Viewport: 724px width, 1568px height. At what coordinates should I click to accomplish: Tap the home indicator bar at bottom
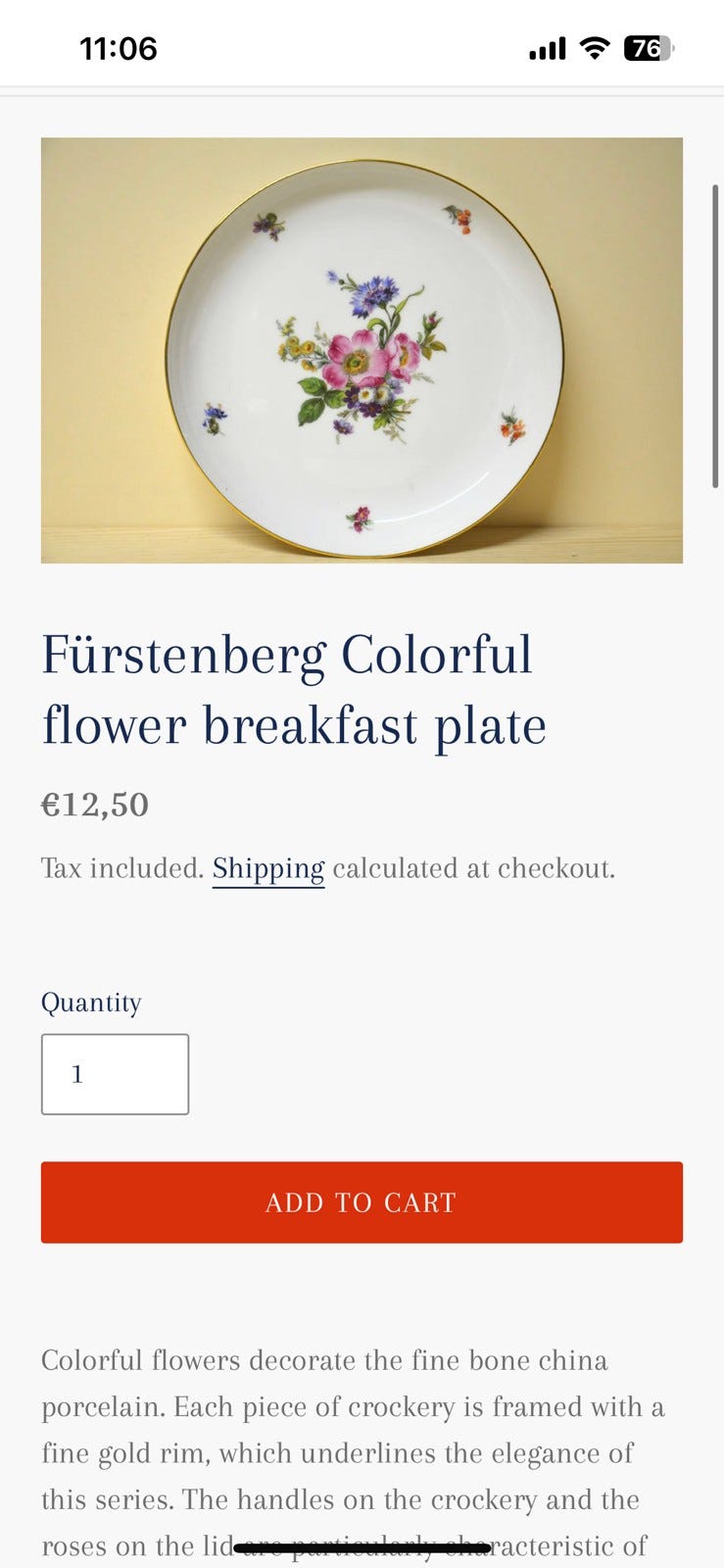[362, 1548]
